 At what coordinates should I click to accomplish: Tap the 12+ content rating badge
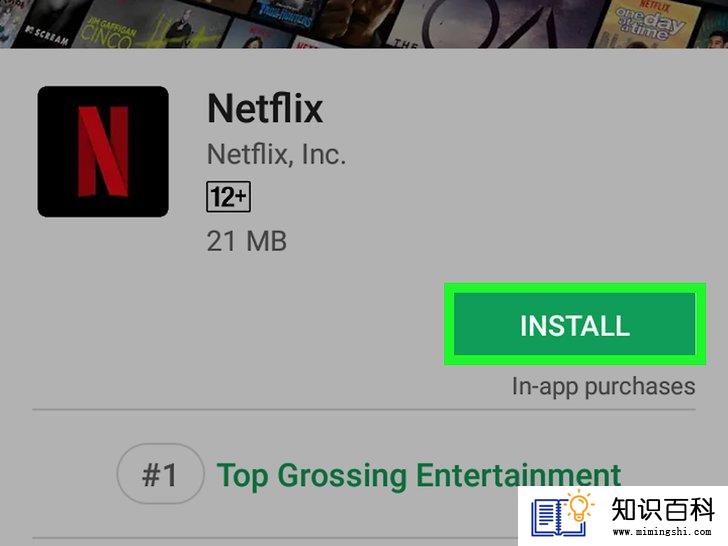pos(228,197)
